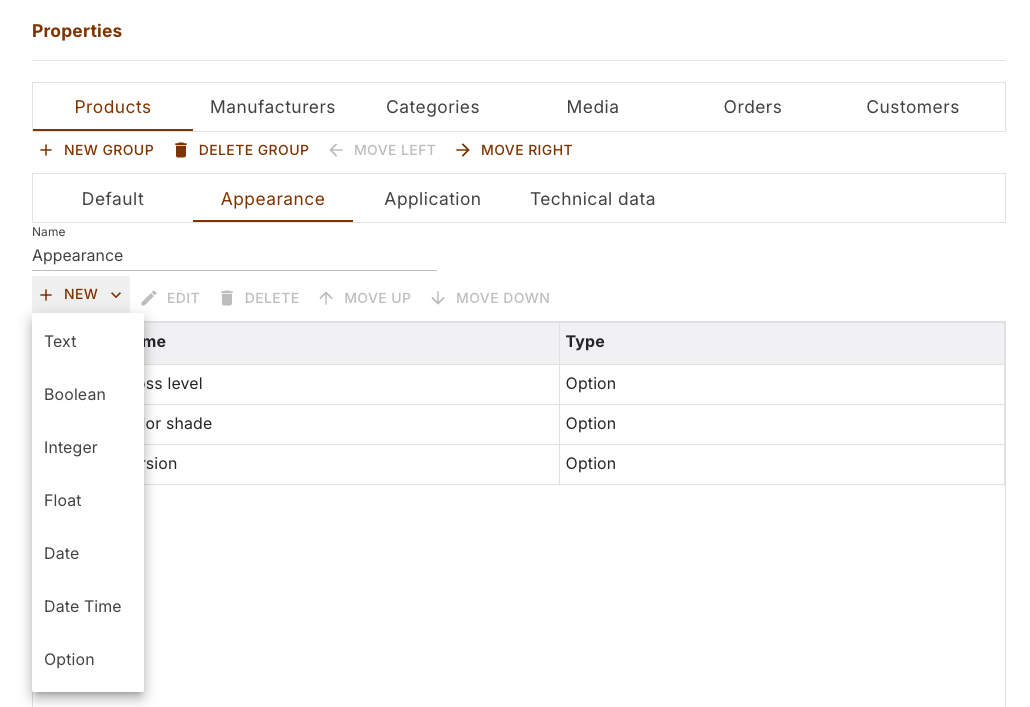Click the Option type cell of the shade row
Image resolution: width=1030 pixels, height=707 pixels.
(x=782, y=424)
